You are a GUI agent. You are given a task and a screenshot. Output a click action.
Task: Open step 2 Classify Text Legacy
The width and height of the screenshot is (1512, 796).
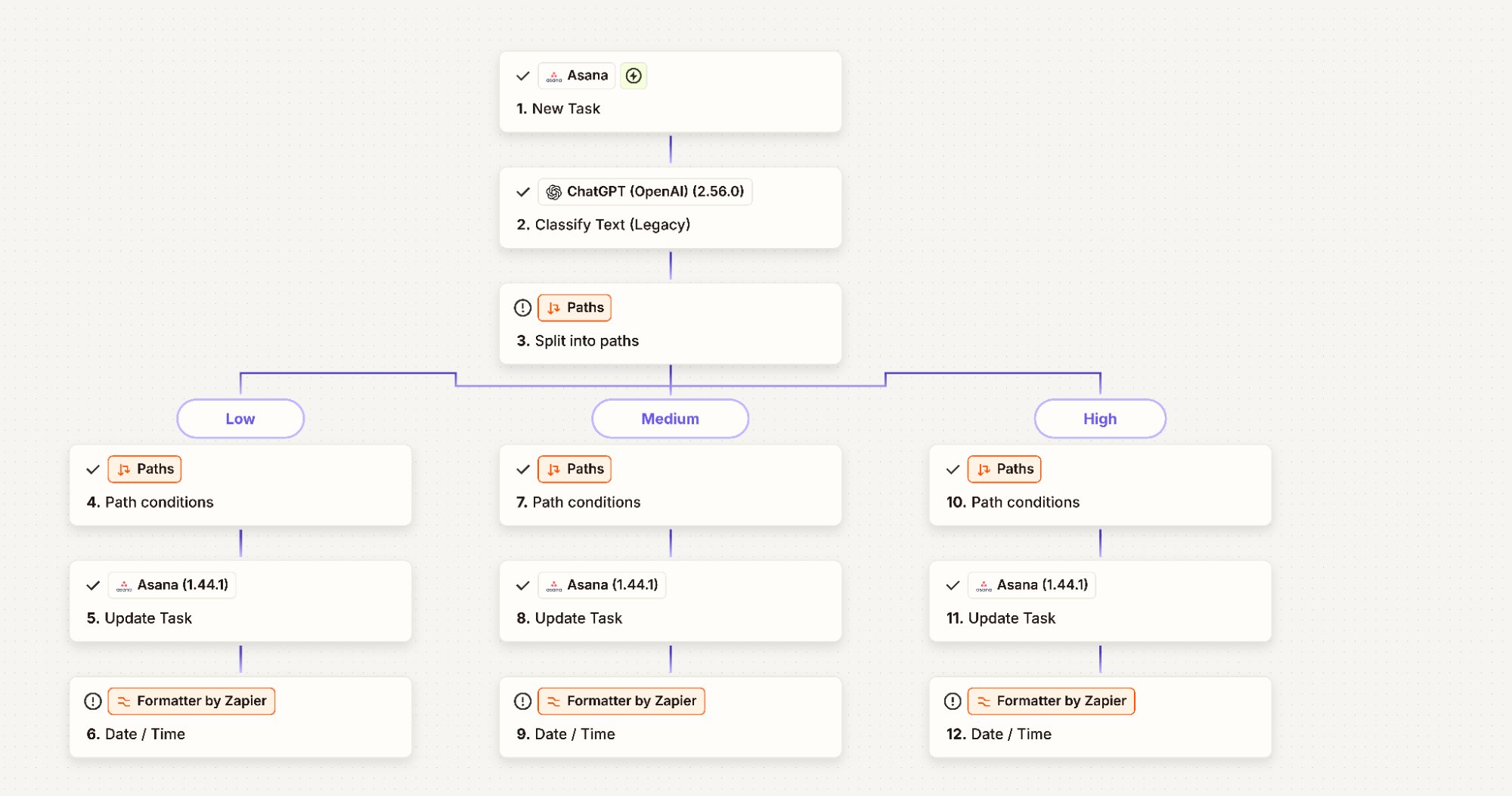pos(670,208)
